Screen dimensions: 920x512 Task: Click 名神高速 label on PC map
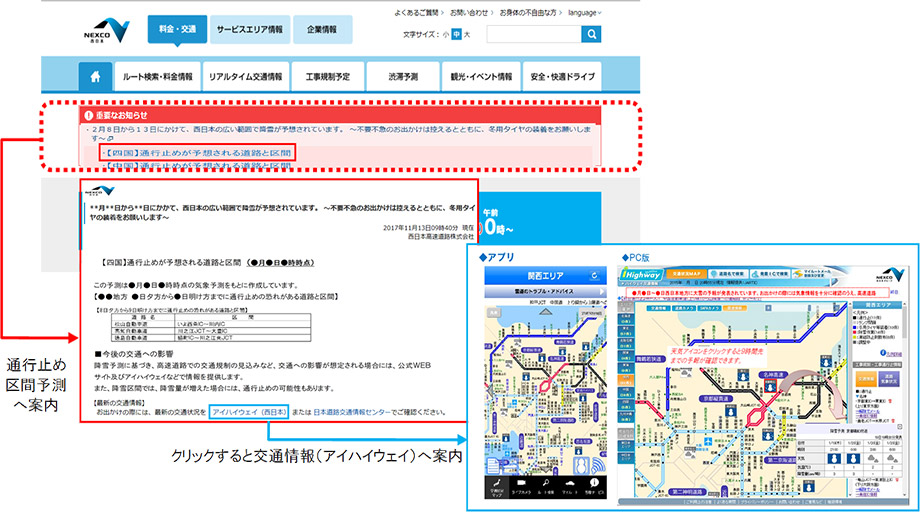tap(773, 374)
